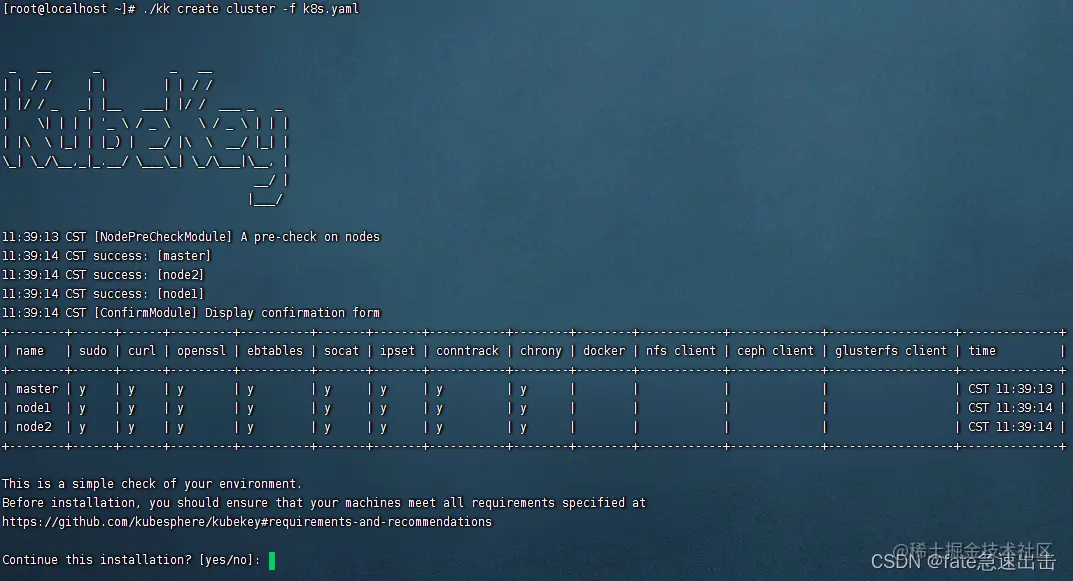Click the 'curl' column header
The height and width of the screenshot is (581, 1073).
(x=142, y=350)
